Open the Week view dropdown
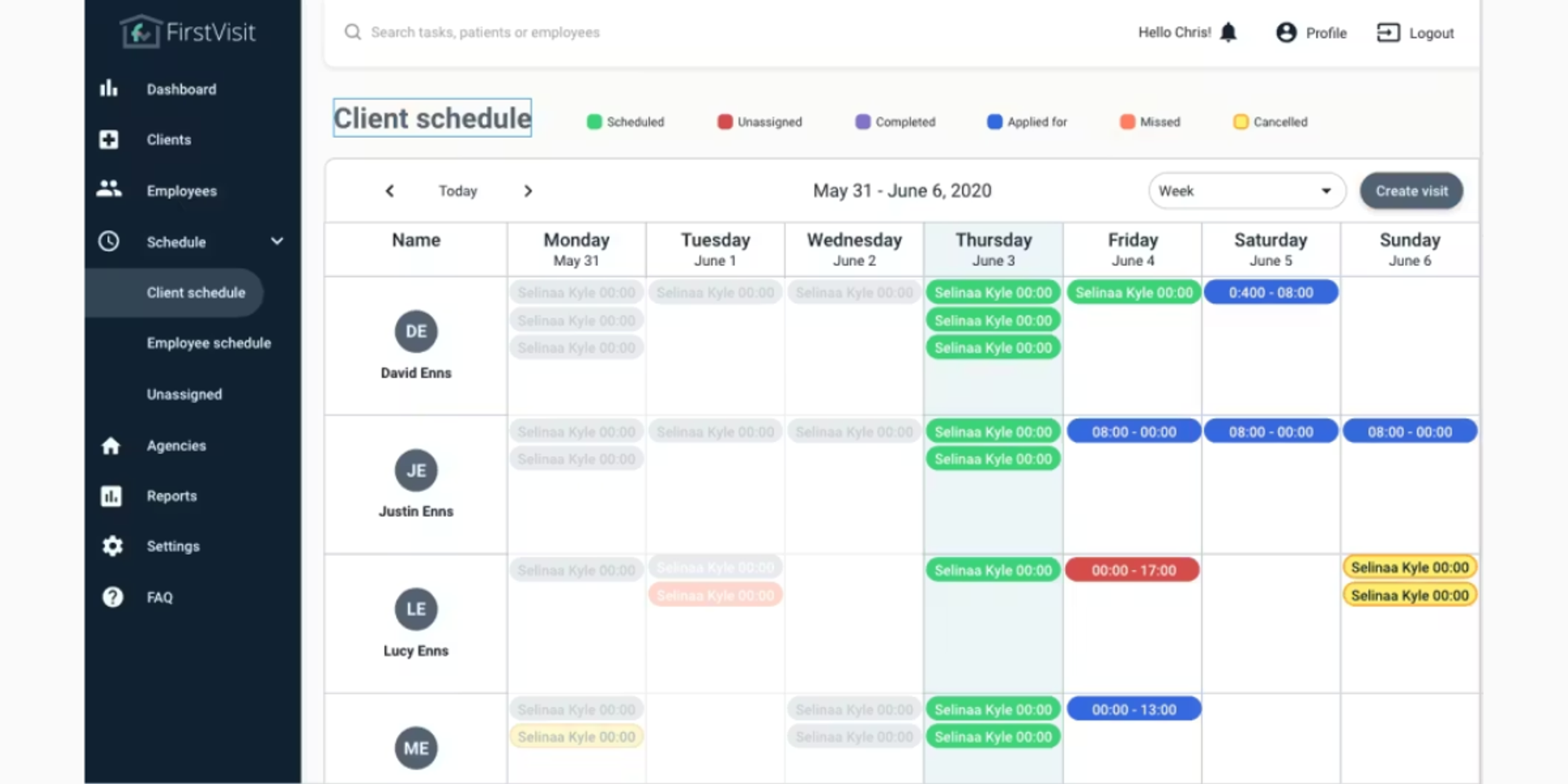This screenshot has width=1568, height=784. click(1247, 191)
